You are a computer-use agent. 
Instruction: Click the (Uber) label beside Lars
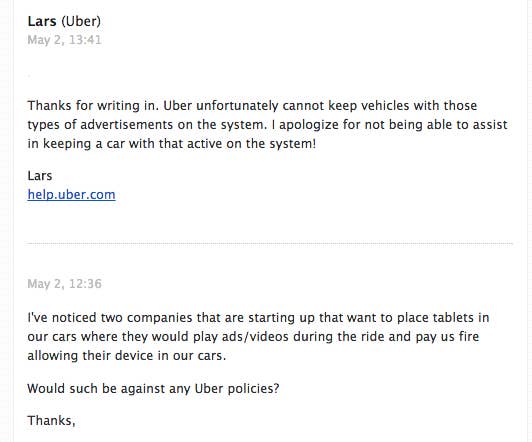point(81,22)
